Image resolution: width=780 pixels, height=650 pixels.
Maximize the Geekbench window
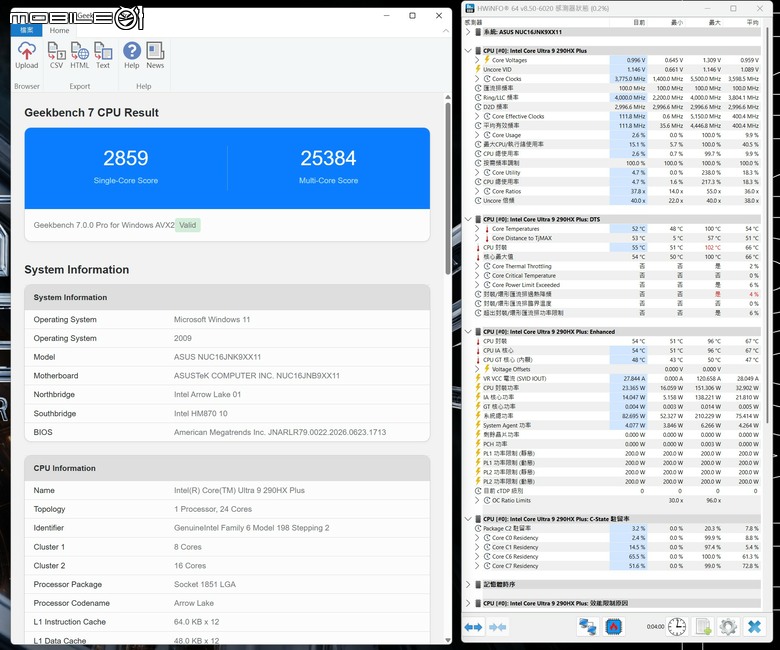[412, 15]
